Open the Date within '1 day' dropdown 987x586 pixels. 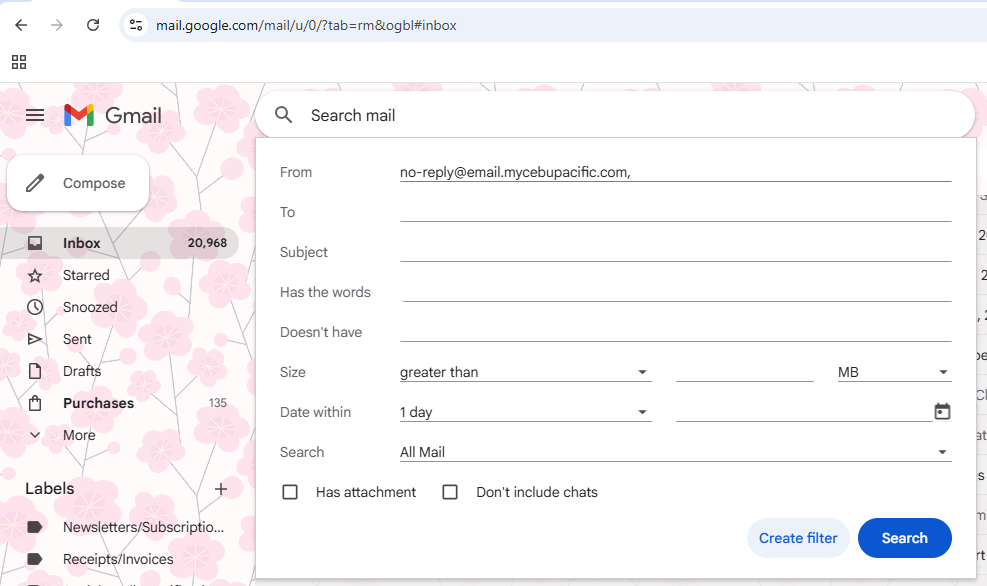click(x=526, y=412)
